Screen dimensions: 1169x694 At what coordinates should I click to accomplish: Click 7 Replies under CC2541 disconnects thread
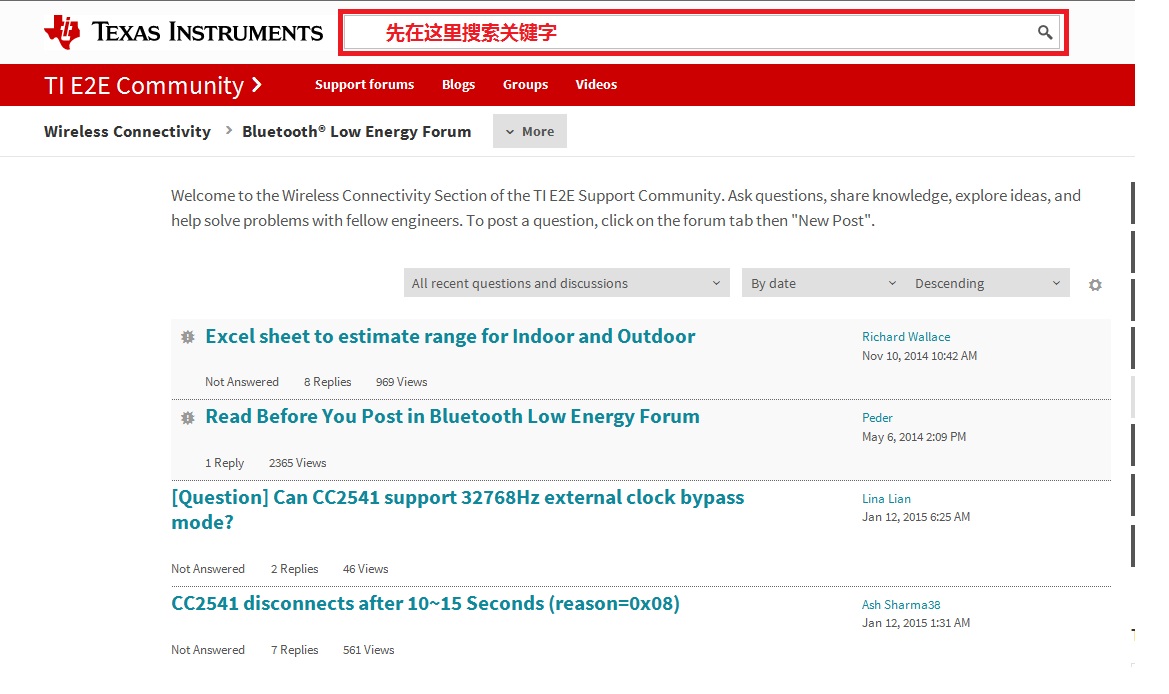(x=294, y=650)
